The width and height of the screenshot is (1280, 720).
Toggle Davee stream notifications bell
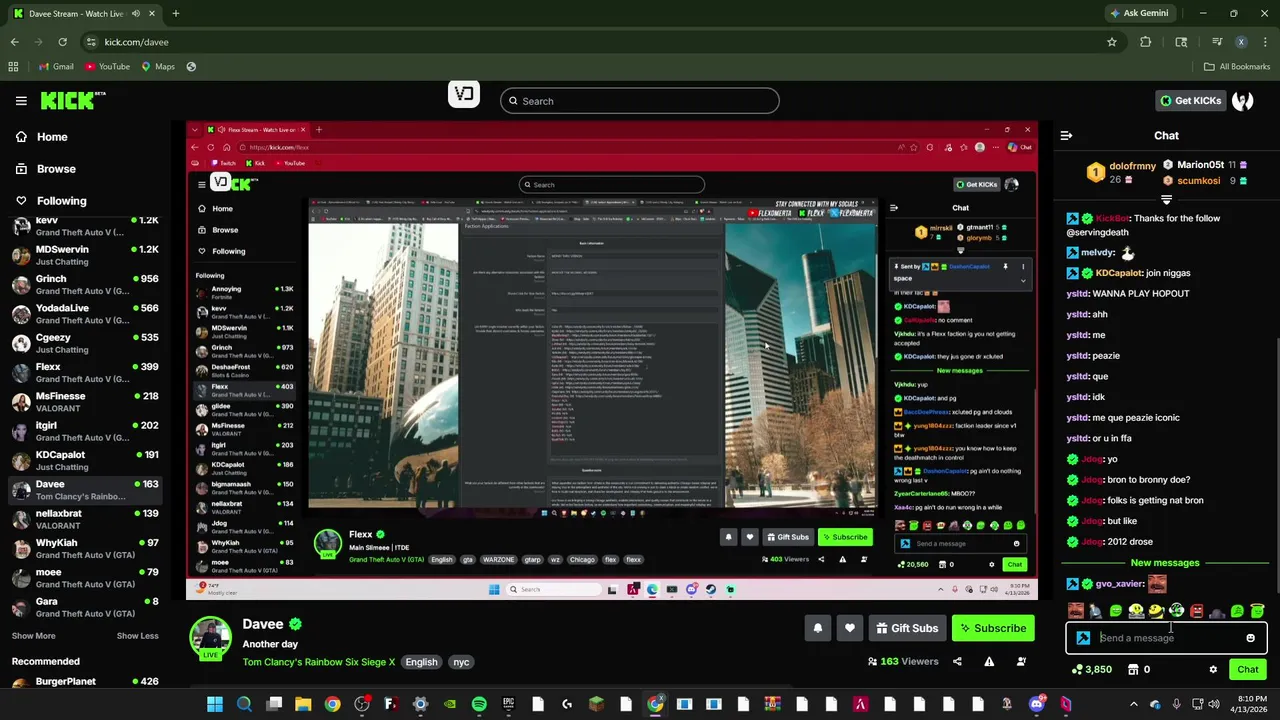(x=817, y=628)
